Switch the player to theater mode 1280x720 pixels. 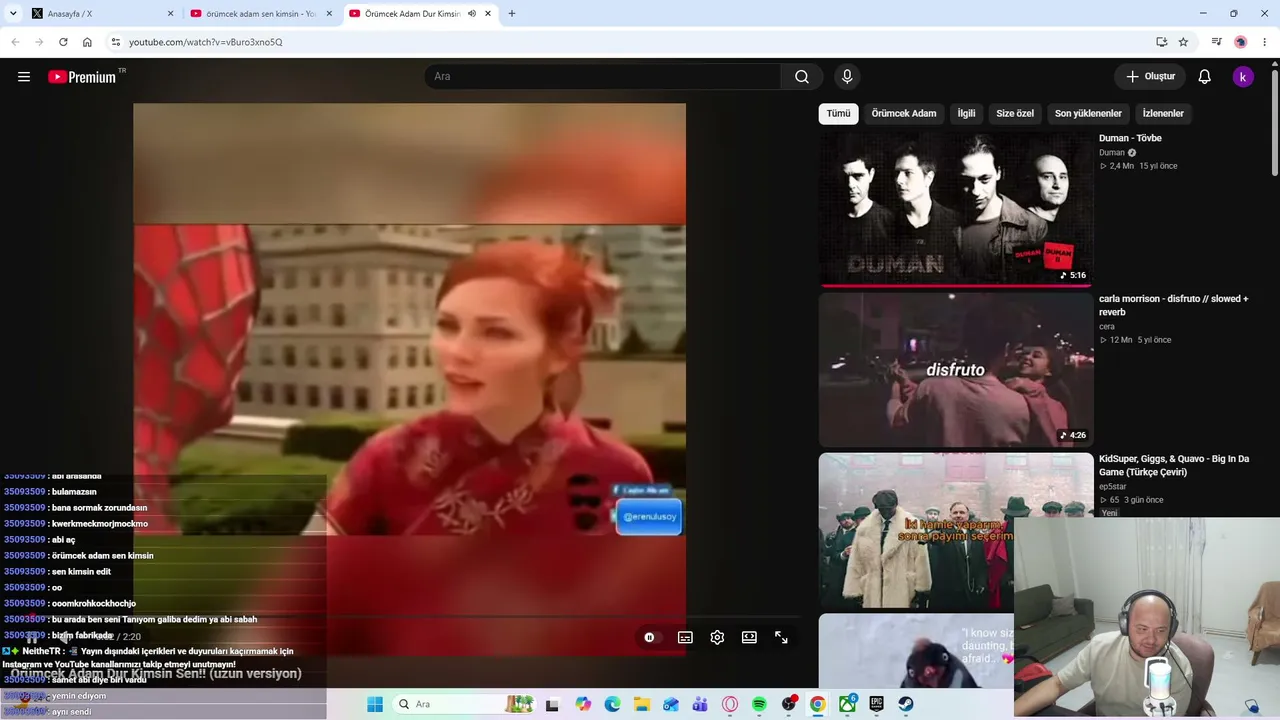pos(749,637)
